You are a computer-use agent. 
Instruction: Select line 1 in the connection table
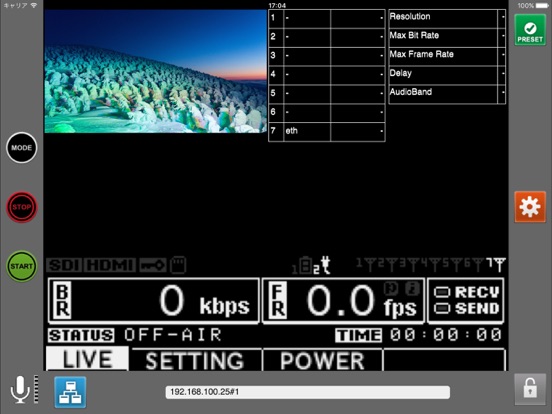[327, 18]
